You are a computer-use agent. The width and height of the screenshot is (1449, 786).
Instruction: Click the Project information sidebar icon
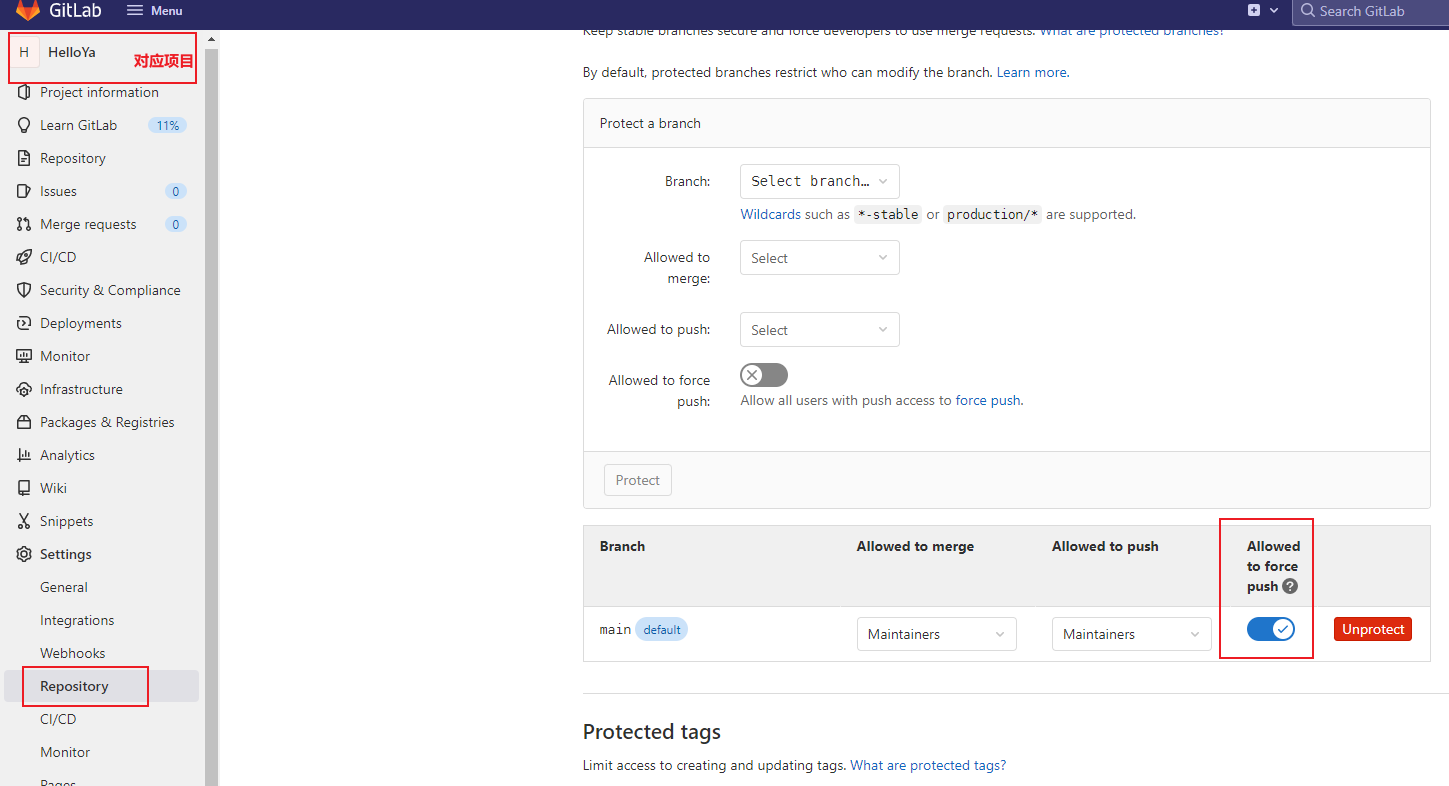click(24, 92)
